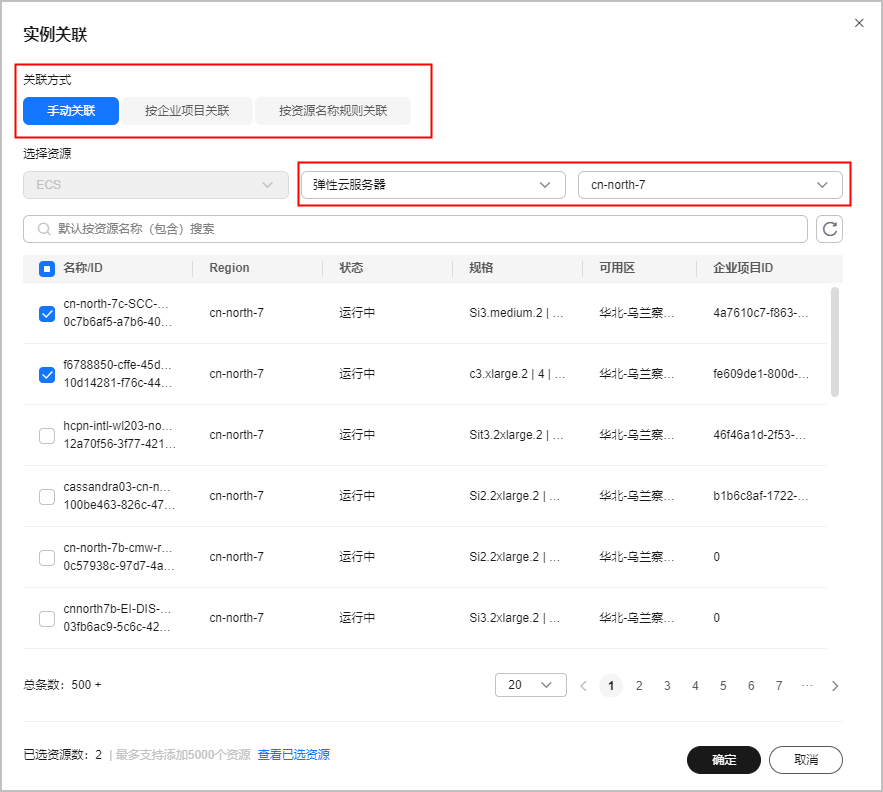Click the Si3.2xlarge.2 spec cell

pyautogui.click(x=515, y=619)
